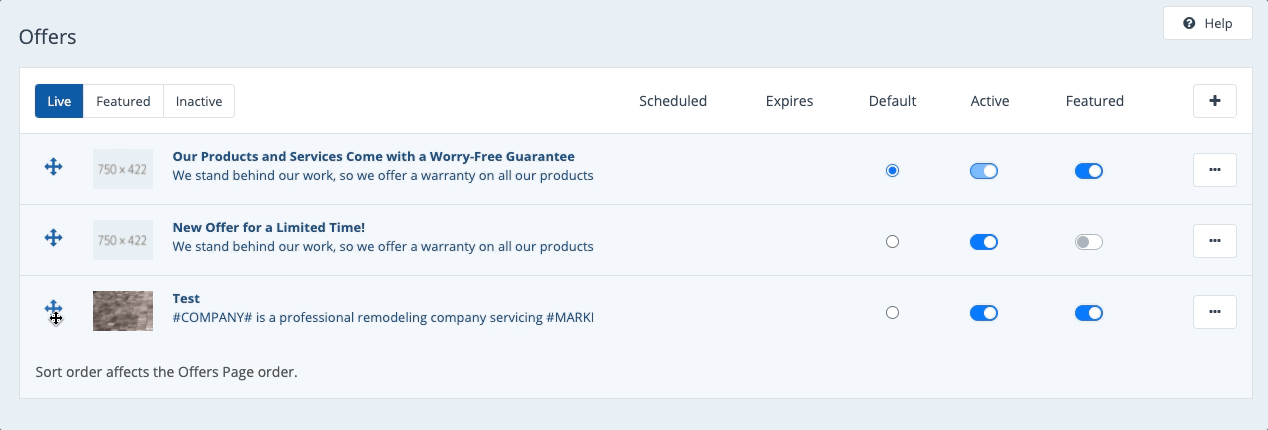Click the plus icon to add offer

point(1214,101)
